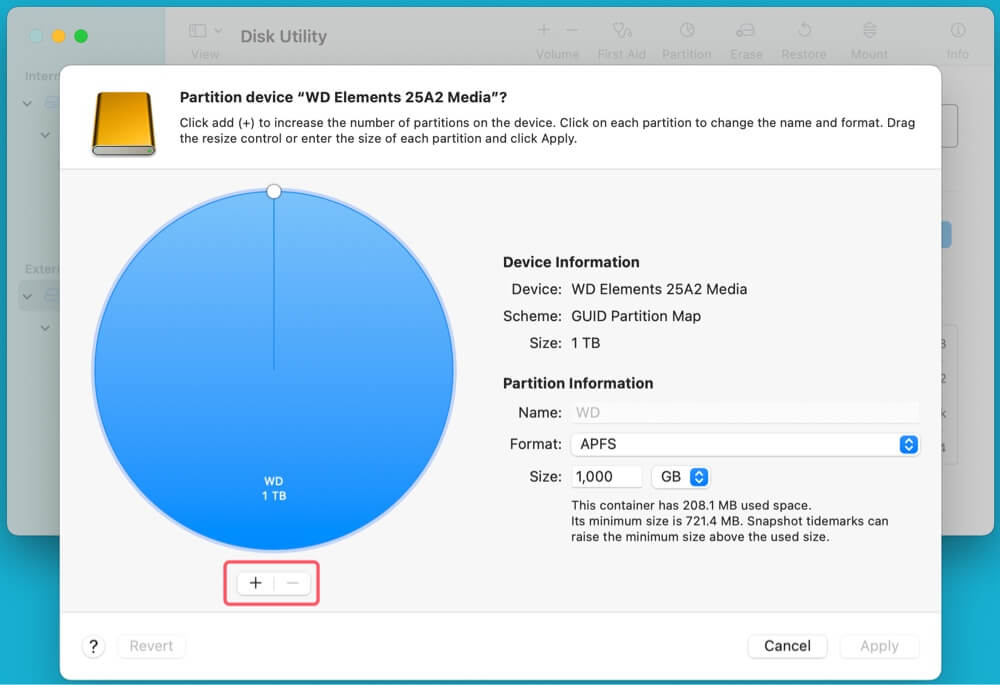Viewport: 1000px width, 685px height.
Task: Click the partition Name text field
Action: pyautogui.click(x=744, y=412)
